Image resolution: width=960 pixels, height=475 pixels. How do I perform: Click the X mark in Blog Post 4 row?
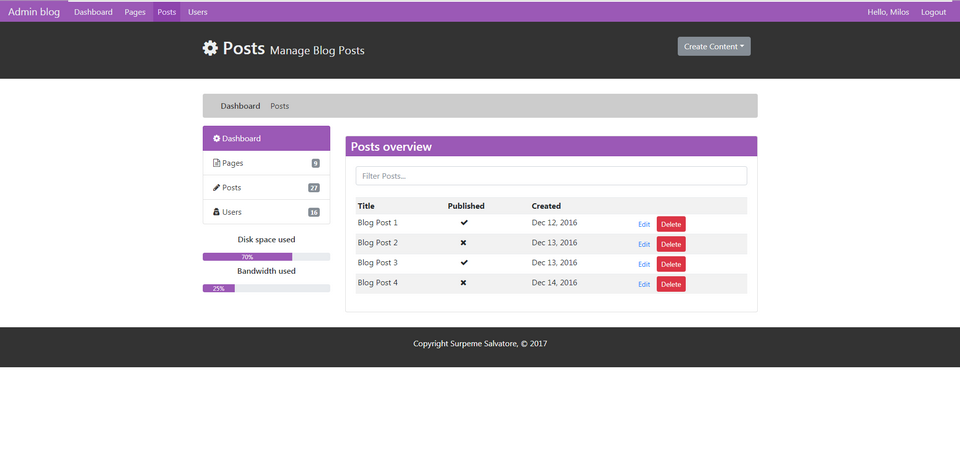[463, 283]
